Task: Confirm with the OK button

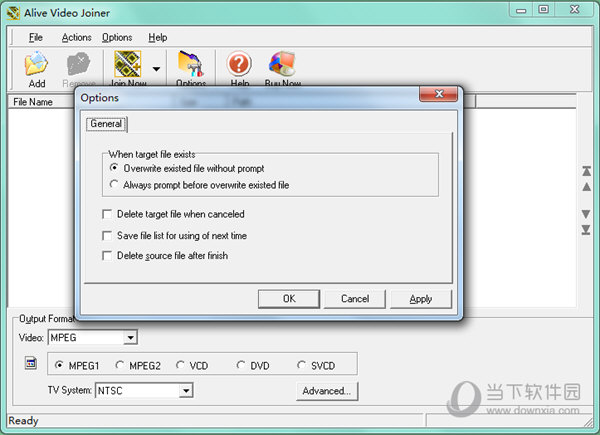Action: [x=289, y=299]
